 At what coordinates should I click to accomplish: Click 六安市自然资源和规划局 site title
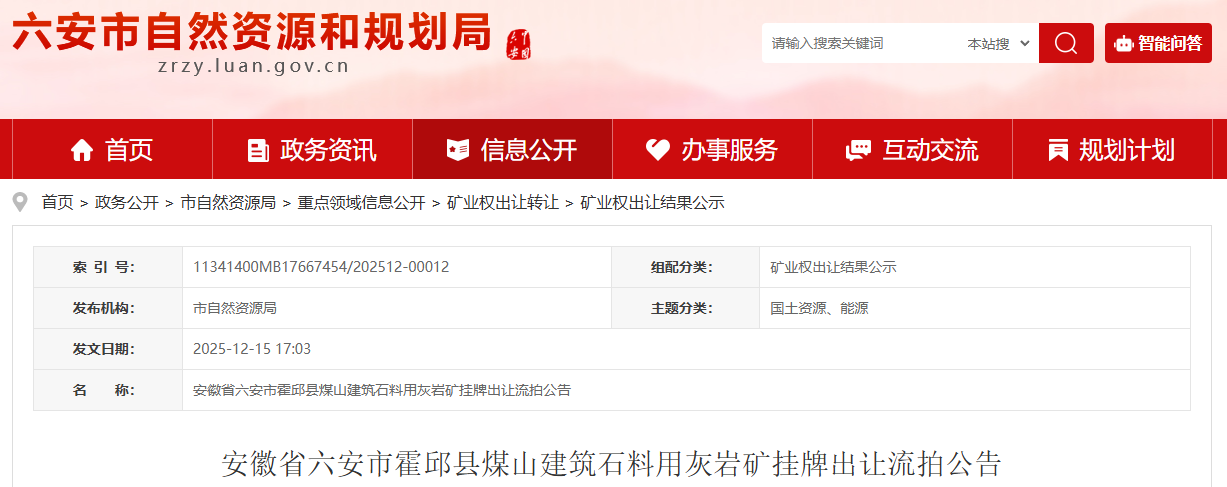pos(252,34)
